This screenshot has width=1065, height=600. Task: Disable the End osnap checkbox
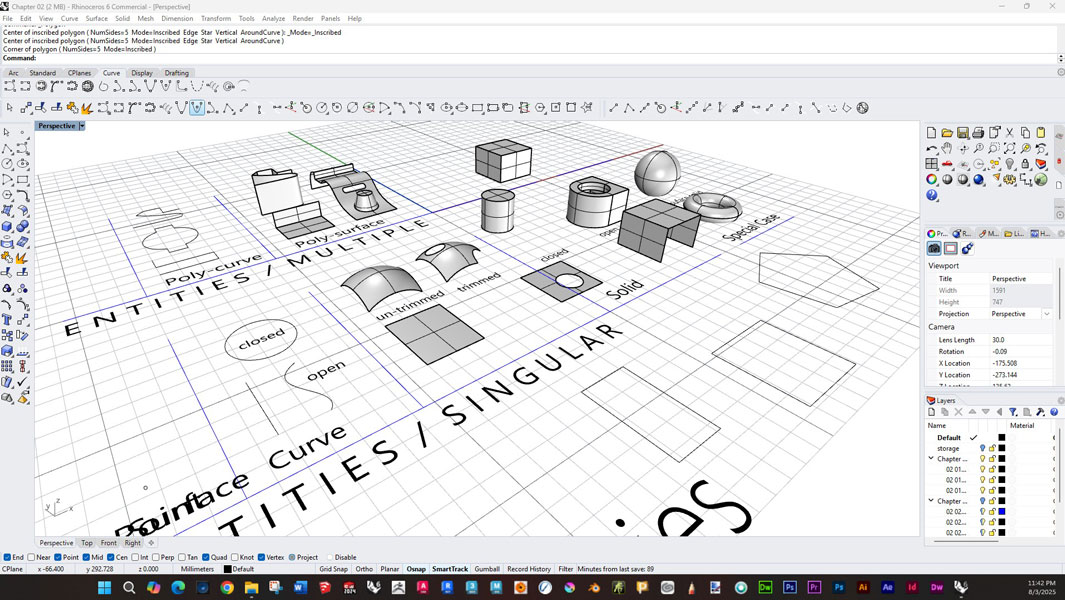point(7,557)
